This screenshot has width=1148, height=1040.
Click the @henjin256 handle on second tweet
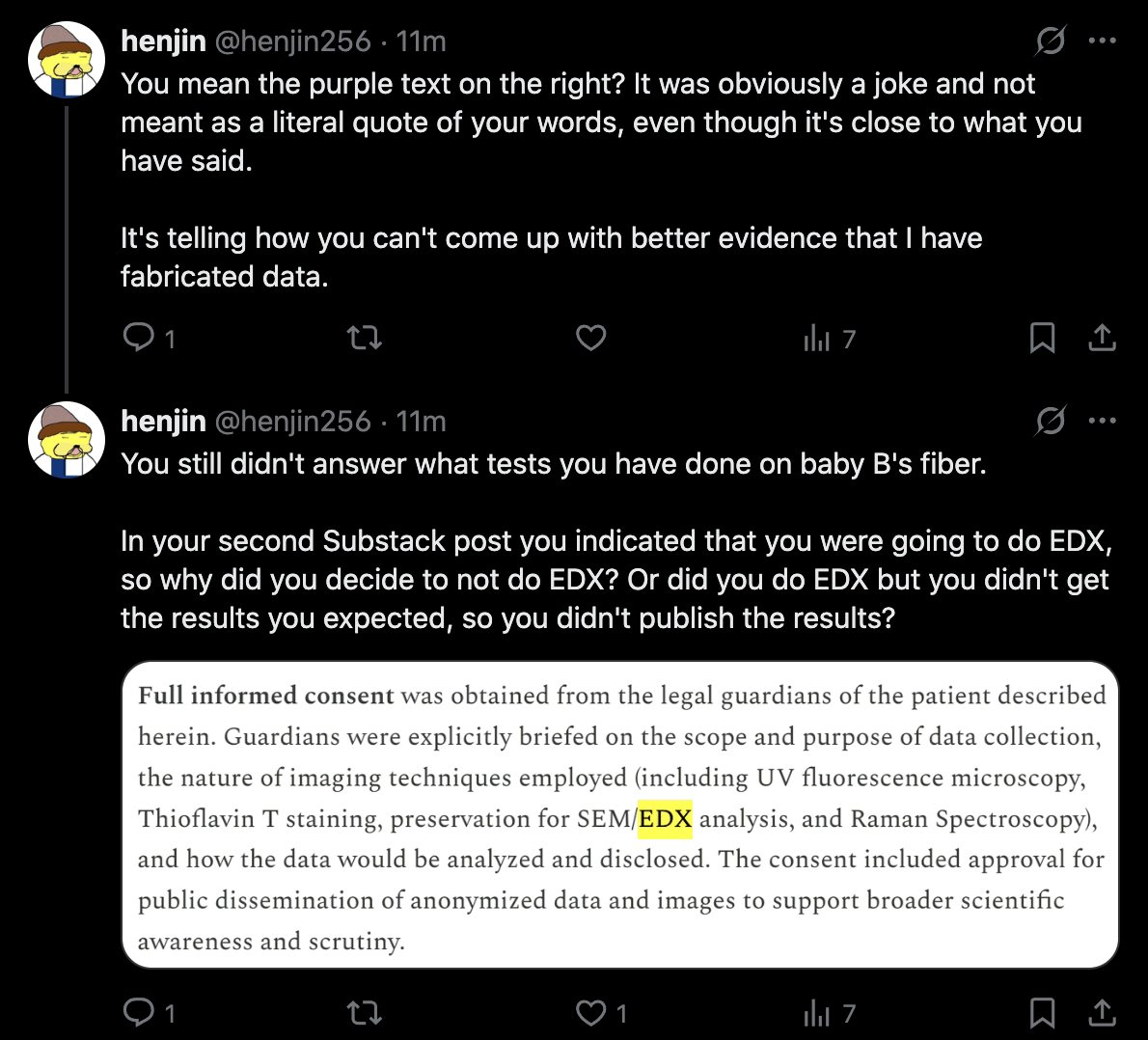tap(292, 422)
